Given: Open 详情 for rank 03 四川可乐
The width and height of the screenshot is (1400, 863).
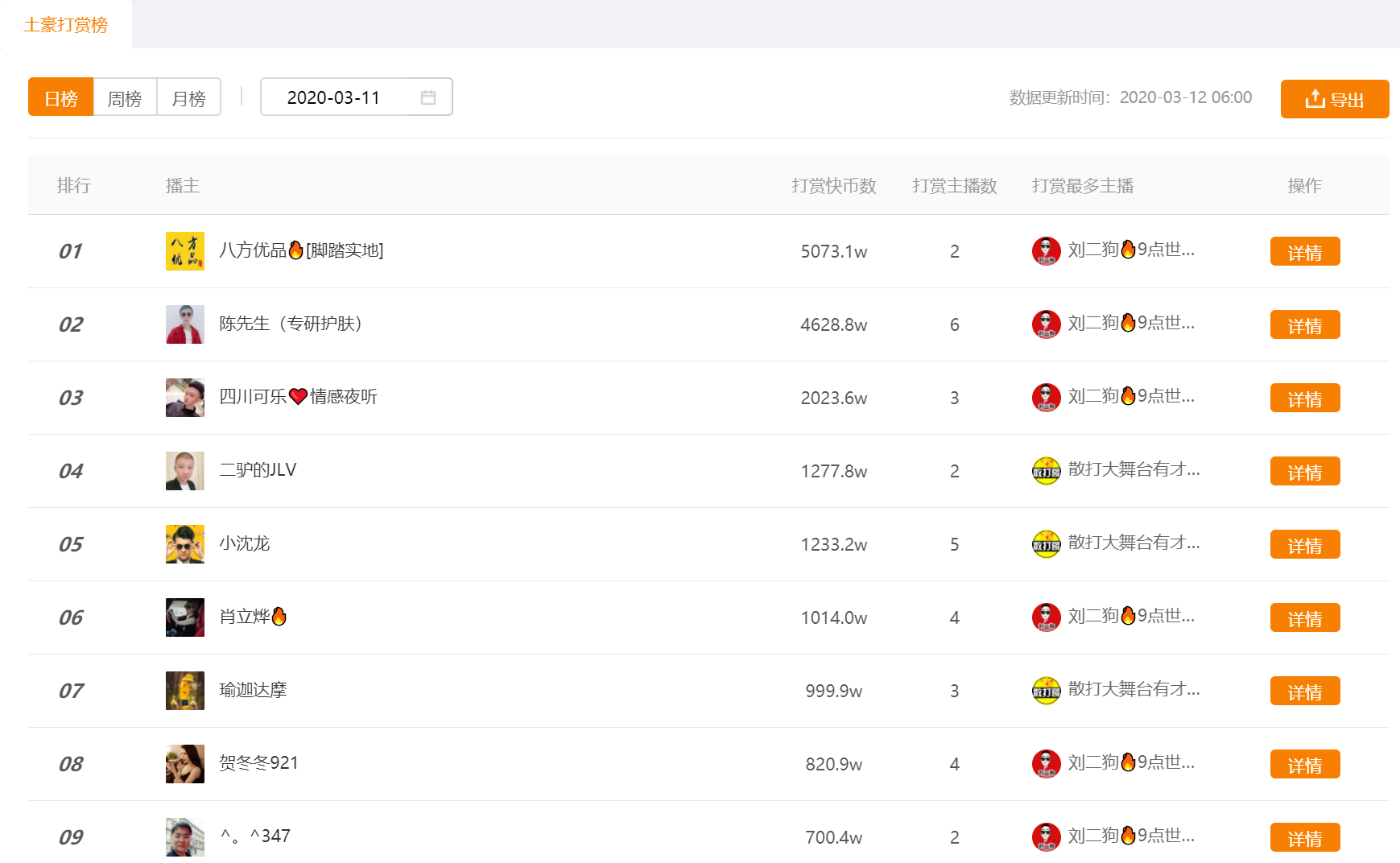Looking at the screenshot, I should point(1304,398).
